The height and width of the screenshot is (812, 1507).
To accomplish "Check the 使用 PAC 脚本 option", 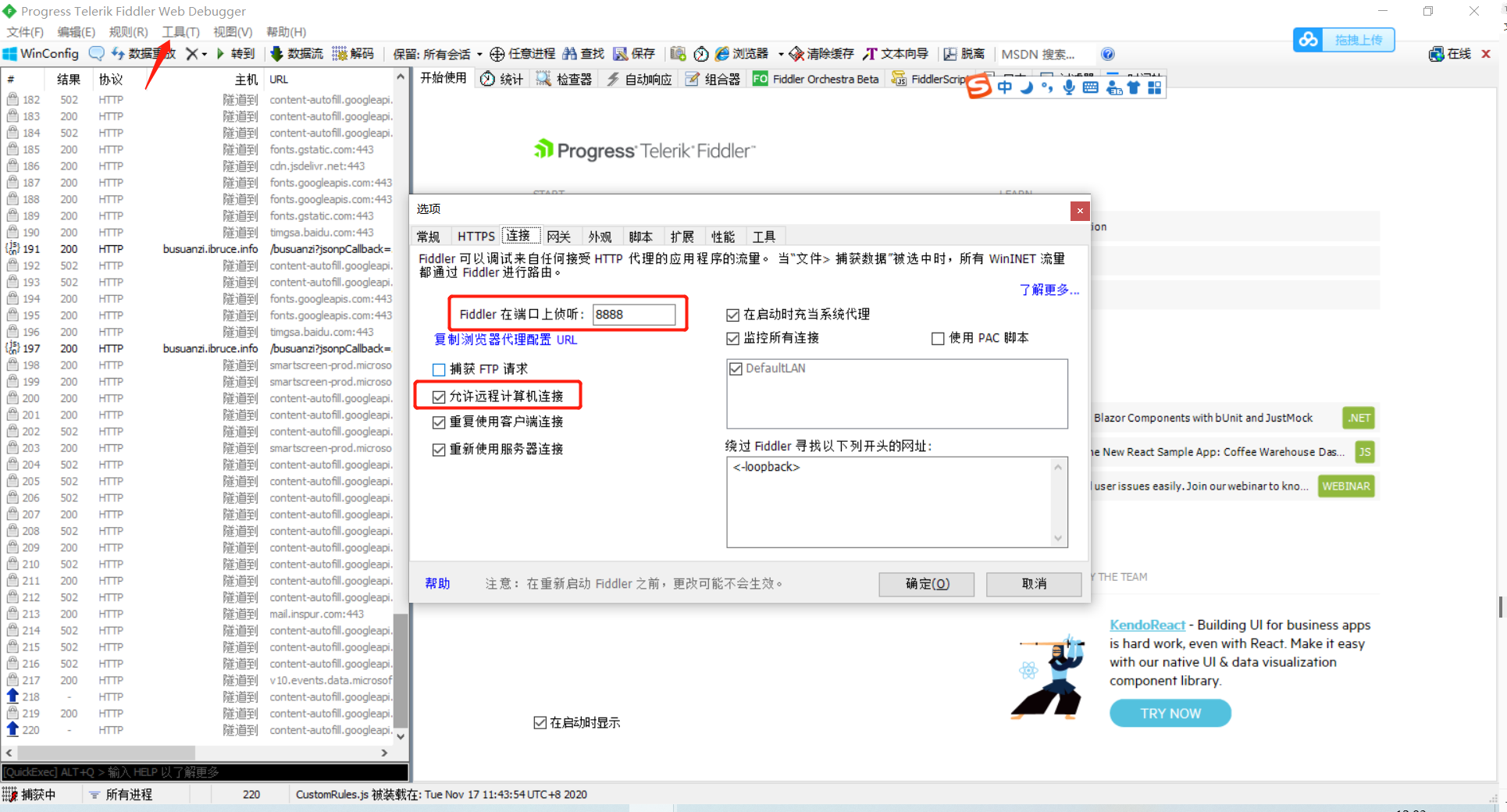I will [937, 338].
